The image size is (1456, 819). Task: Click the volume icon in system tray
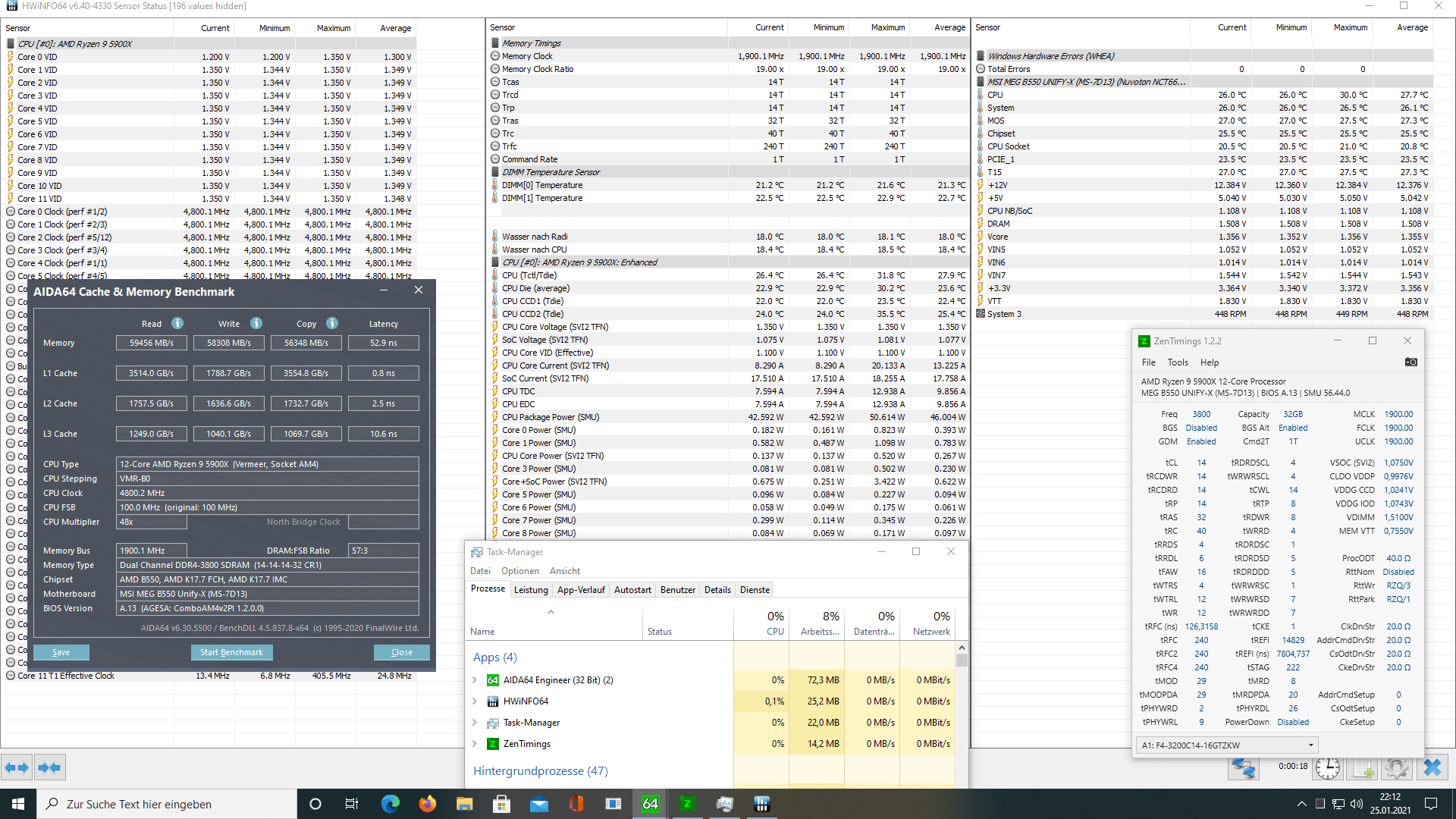pyautogui.click(x=1357, y=804)
